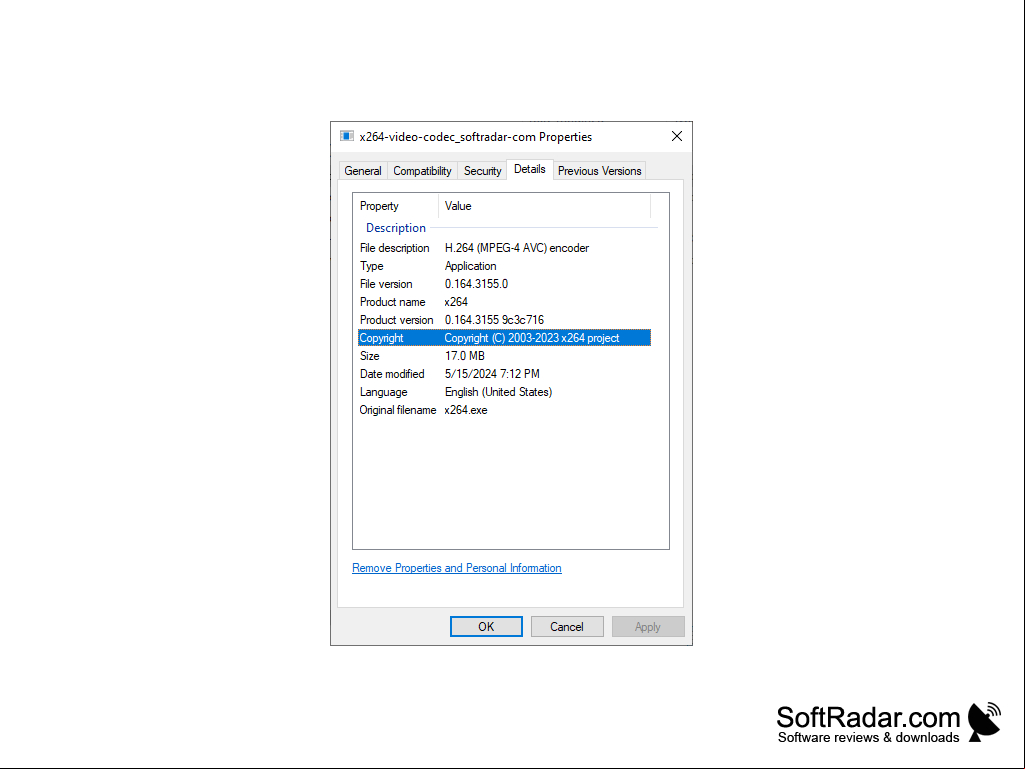Click the H.264 (MPEG-4 AVC) encoder value
This screenshot has width=1025, height=769.
(x=517, y=248)
